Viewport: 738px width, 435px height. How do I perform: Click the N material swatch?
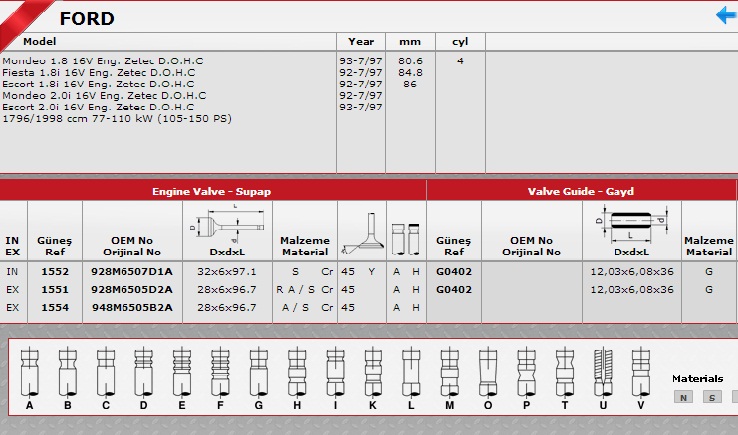[x=683, y=397]
